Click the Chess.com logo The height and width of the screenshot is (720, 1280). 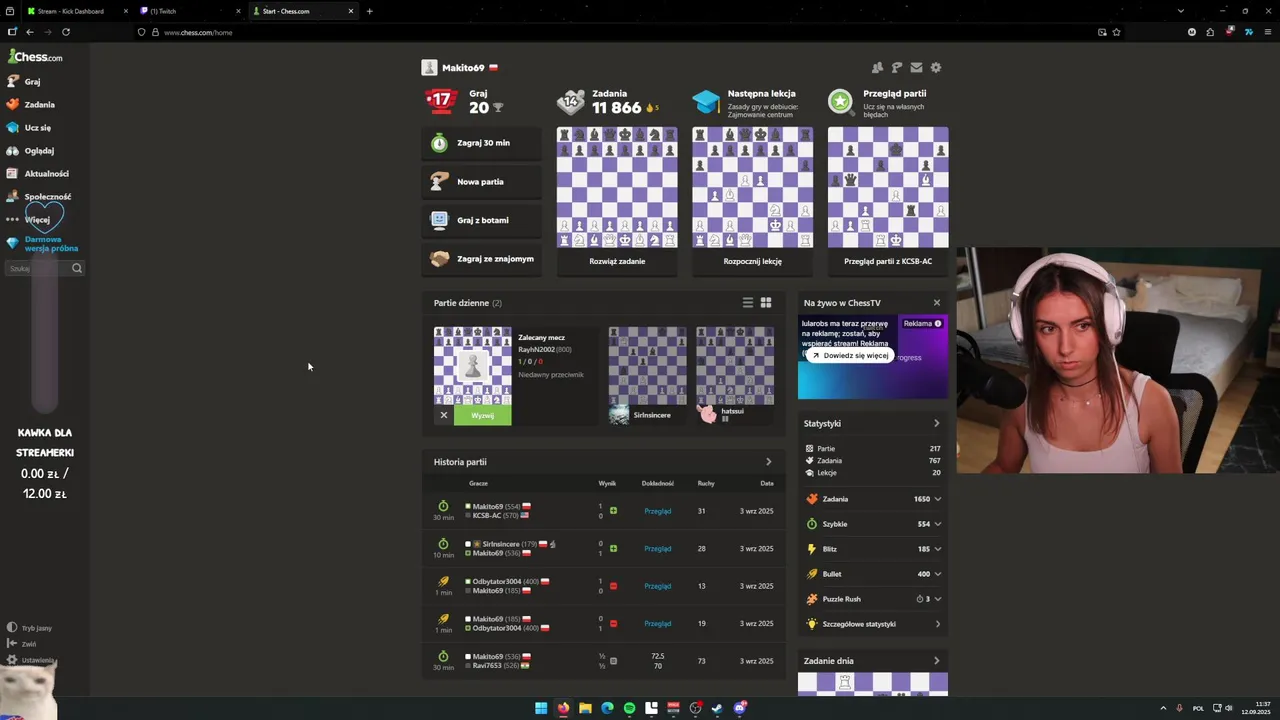pos(35,57)
